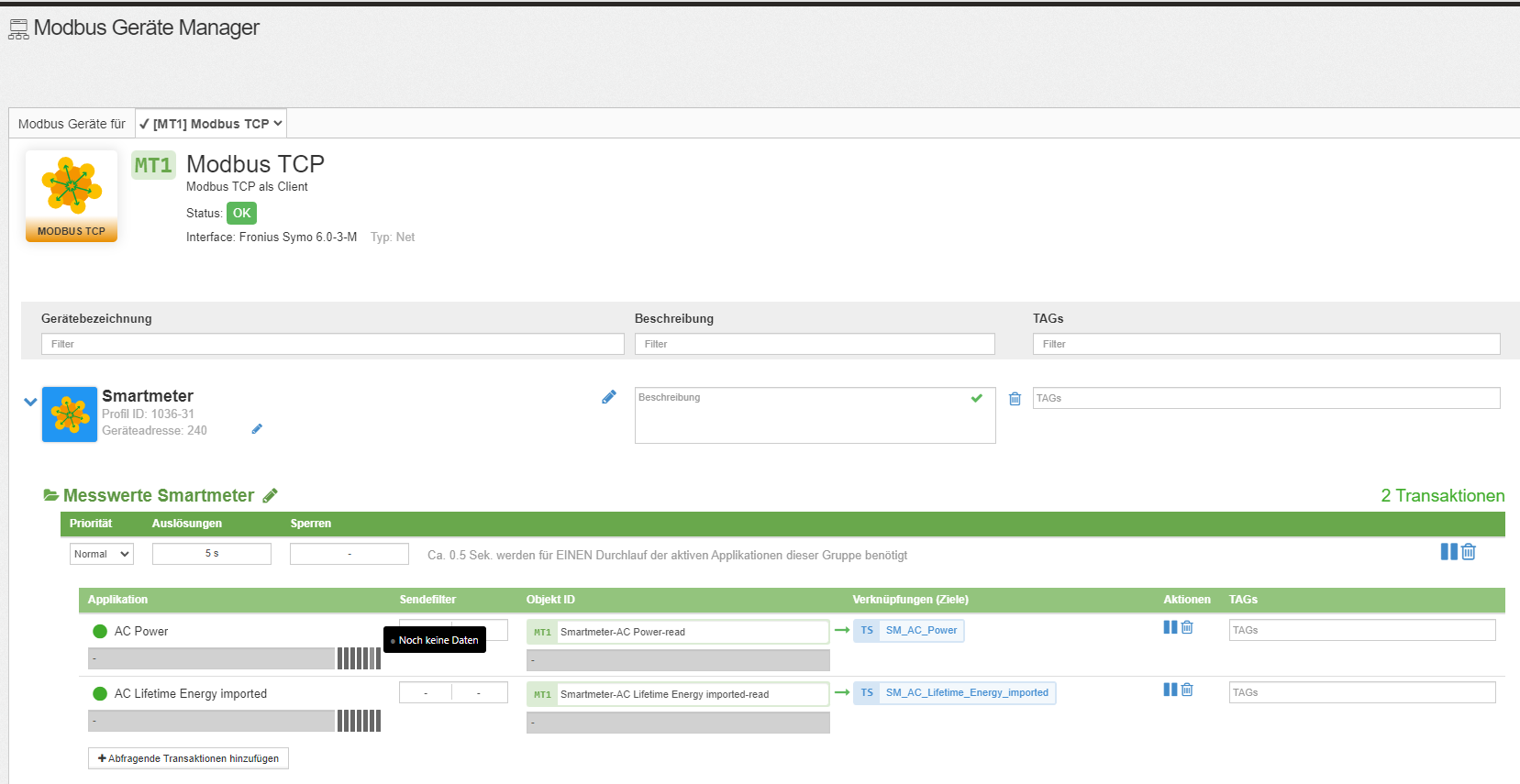Delete the Smartmeter device via trash icon
1520x784 pixels.
coord(1015,399)
